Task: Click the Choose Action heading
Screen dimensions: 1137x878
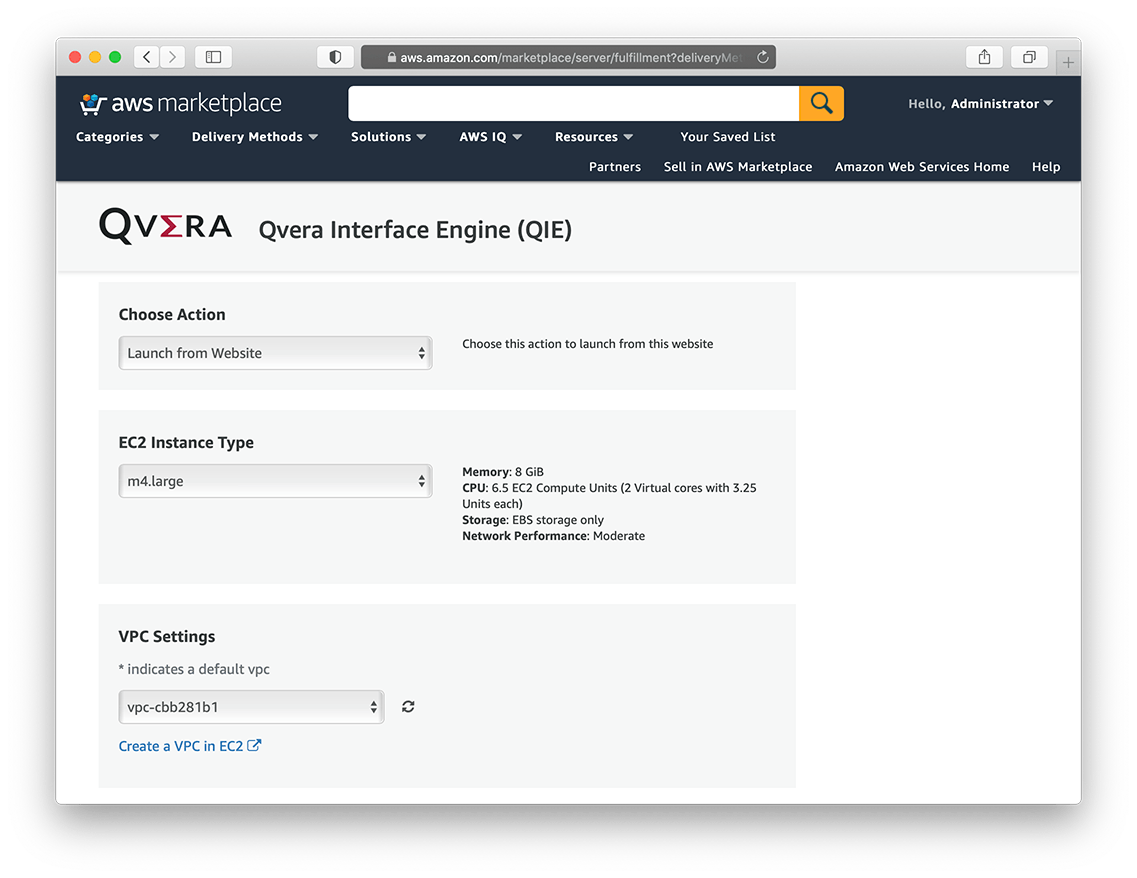Action: [172, 315]
